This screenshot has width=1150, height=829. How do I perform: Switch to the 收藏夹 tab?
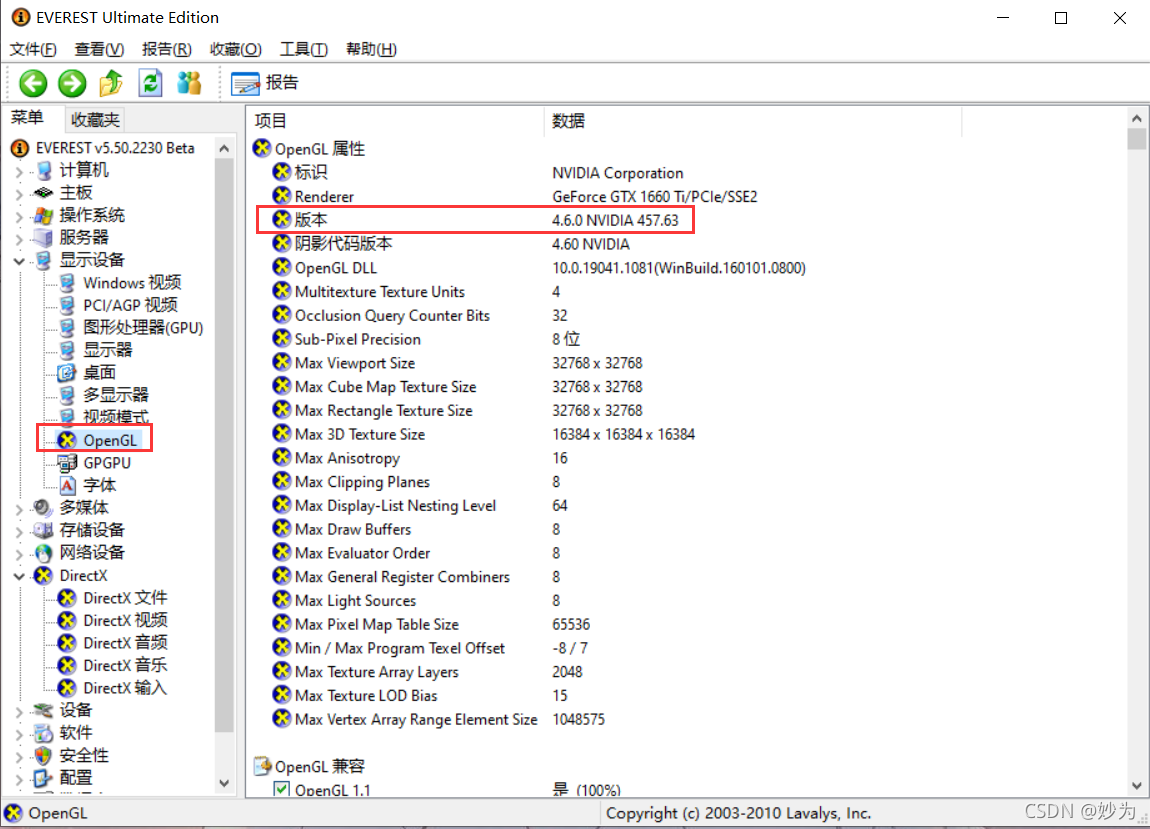tap(95, 120)
